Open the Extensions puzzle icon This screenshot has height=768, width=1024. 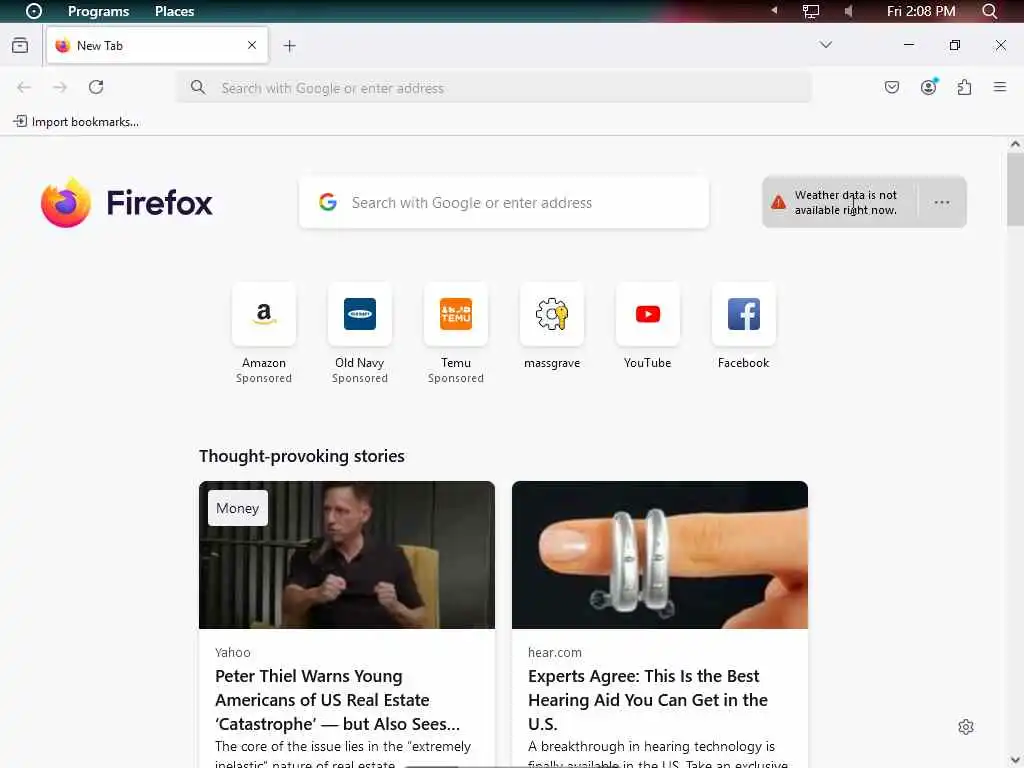coord(964,88)
